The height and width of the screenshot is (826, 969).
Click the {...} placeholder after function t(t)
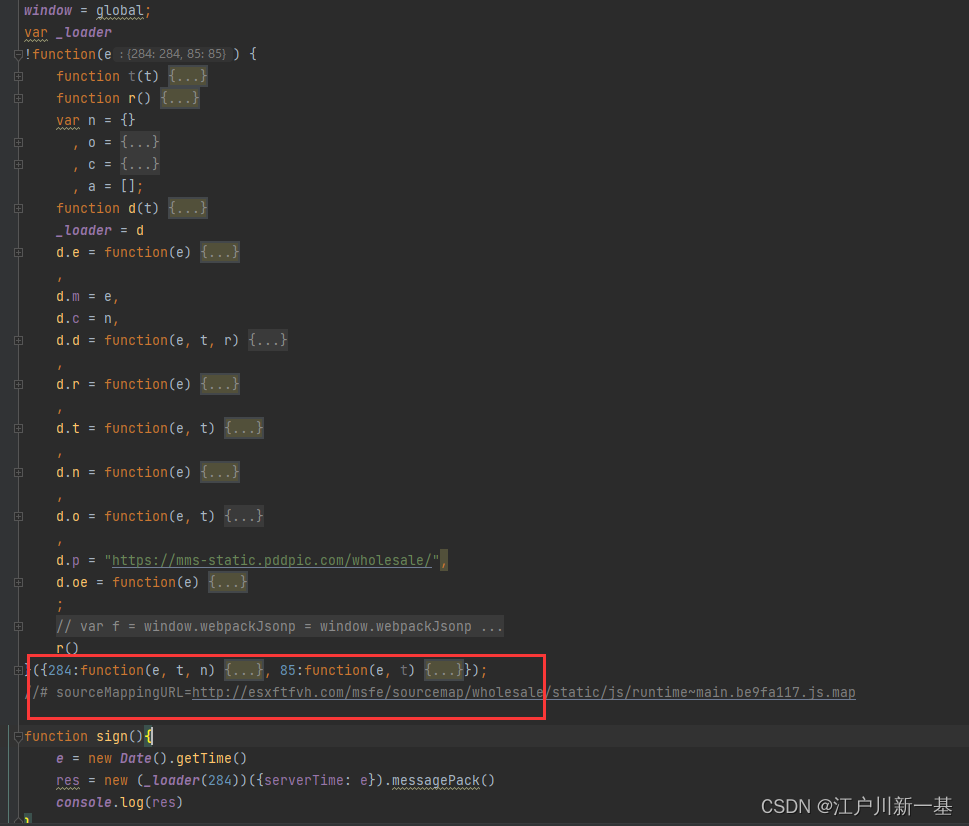click(x=188, y=77)
